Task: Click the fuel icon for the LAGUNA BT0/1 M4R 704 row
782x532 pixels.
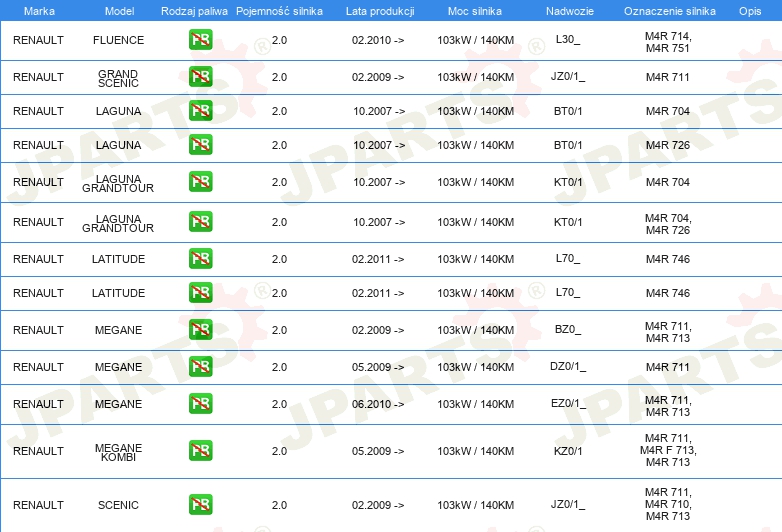Action: tap(200, 110)
